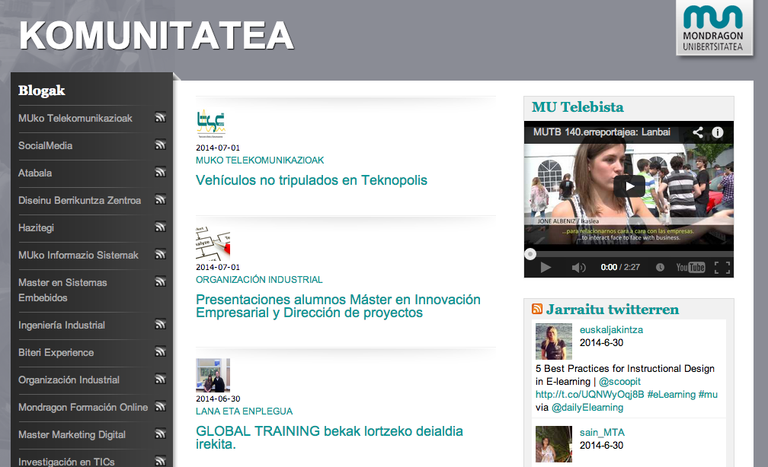
Task: Open Presentaciones alumnos Máster en Innovación post
Action: [x=338, y=306]
